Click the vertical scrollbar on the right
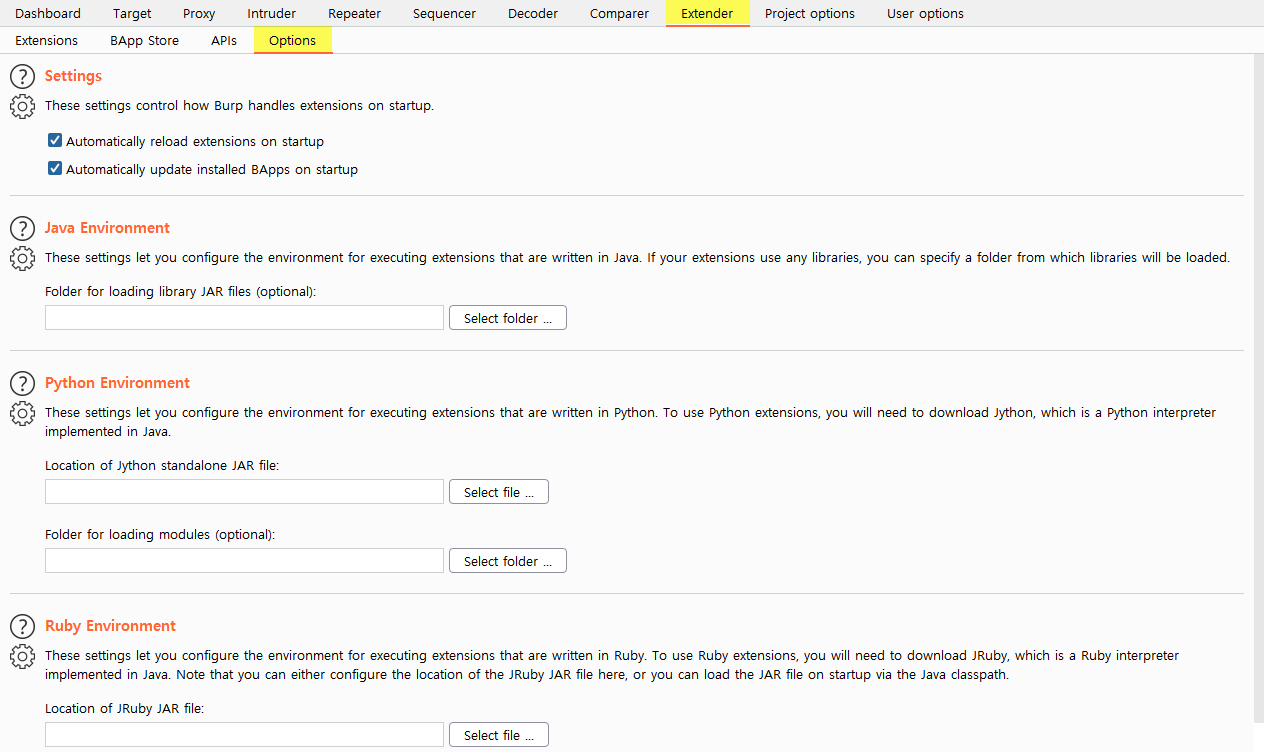 click(x=1258, y=390)
